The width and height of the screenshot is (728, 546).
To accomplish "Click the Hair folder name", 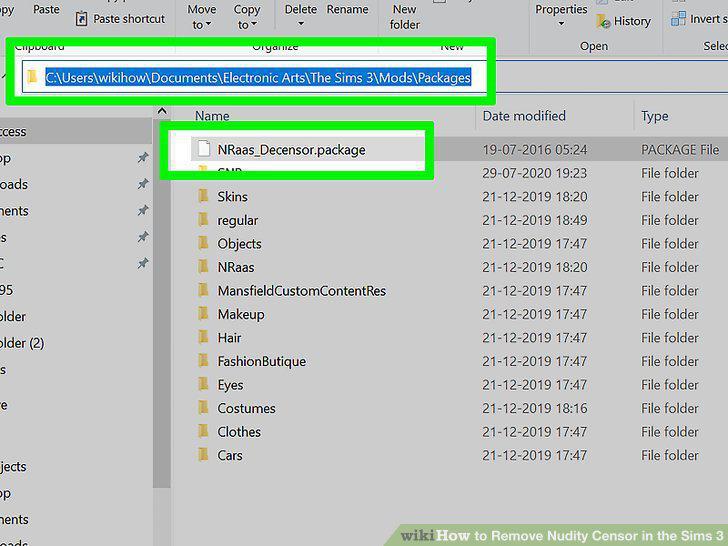I will tap(229, 338).
